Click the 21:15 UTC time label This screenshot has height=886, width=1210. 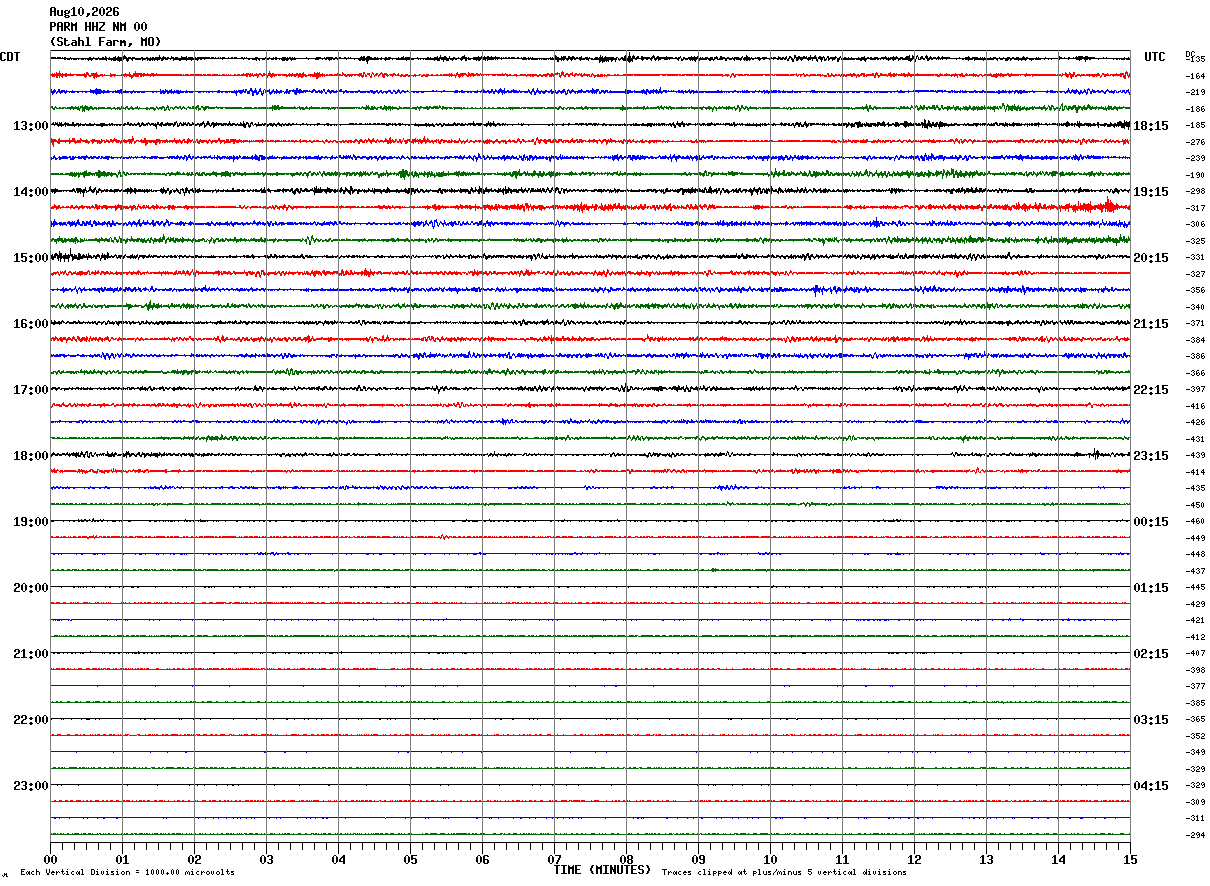pos(1151,324)
